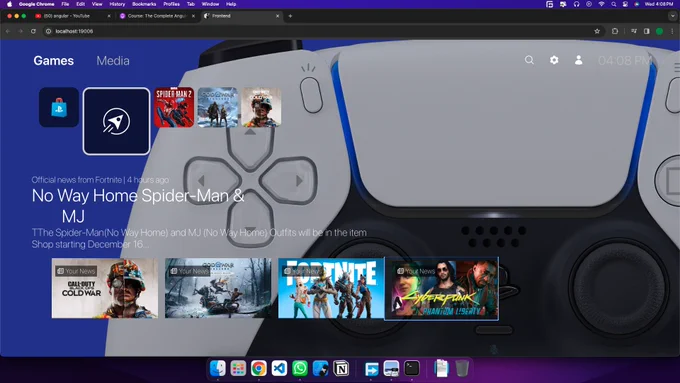Viewport: 680px width, 383px height.
Task: Switch to the Media tab
Action: tap(113, 61)
